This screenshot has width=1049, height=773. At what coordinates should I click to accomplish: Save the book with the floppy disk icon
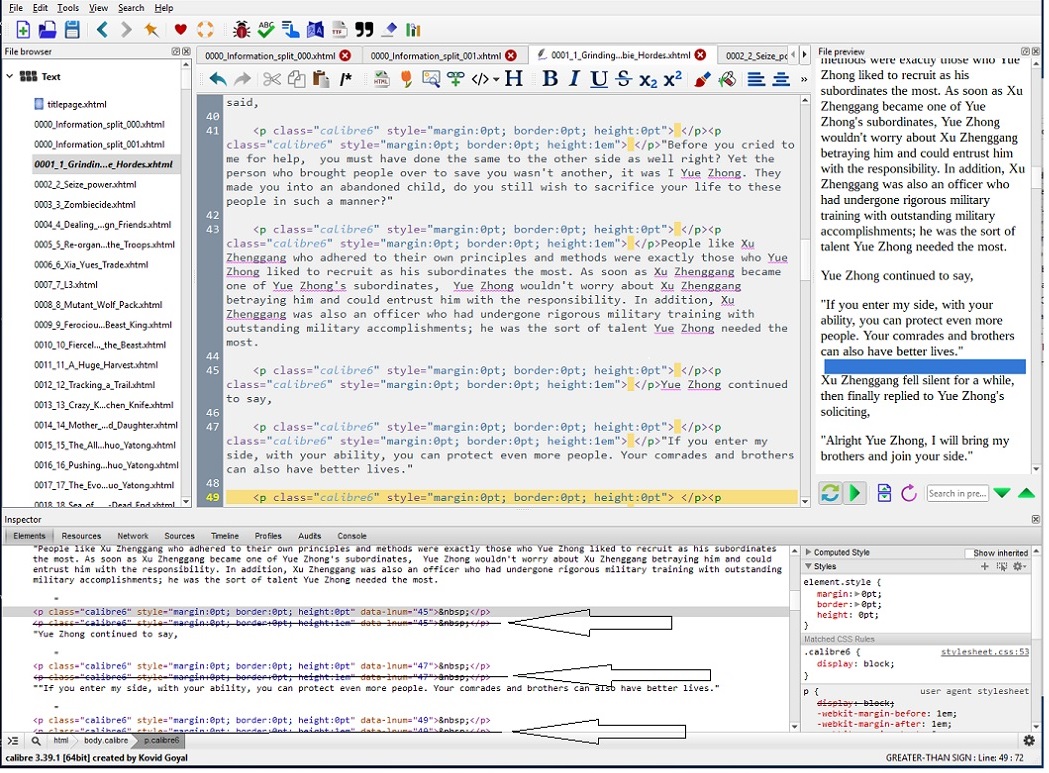point(72,30)
